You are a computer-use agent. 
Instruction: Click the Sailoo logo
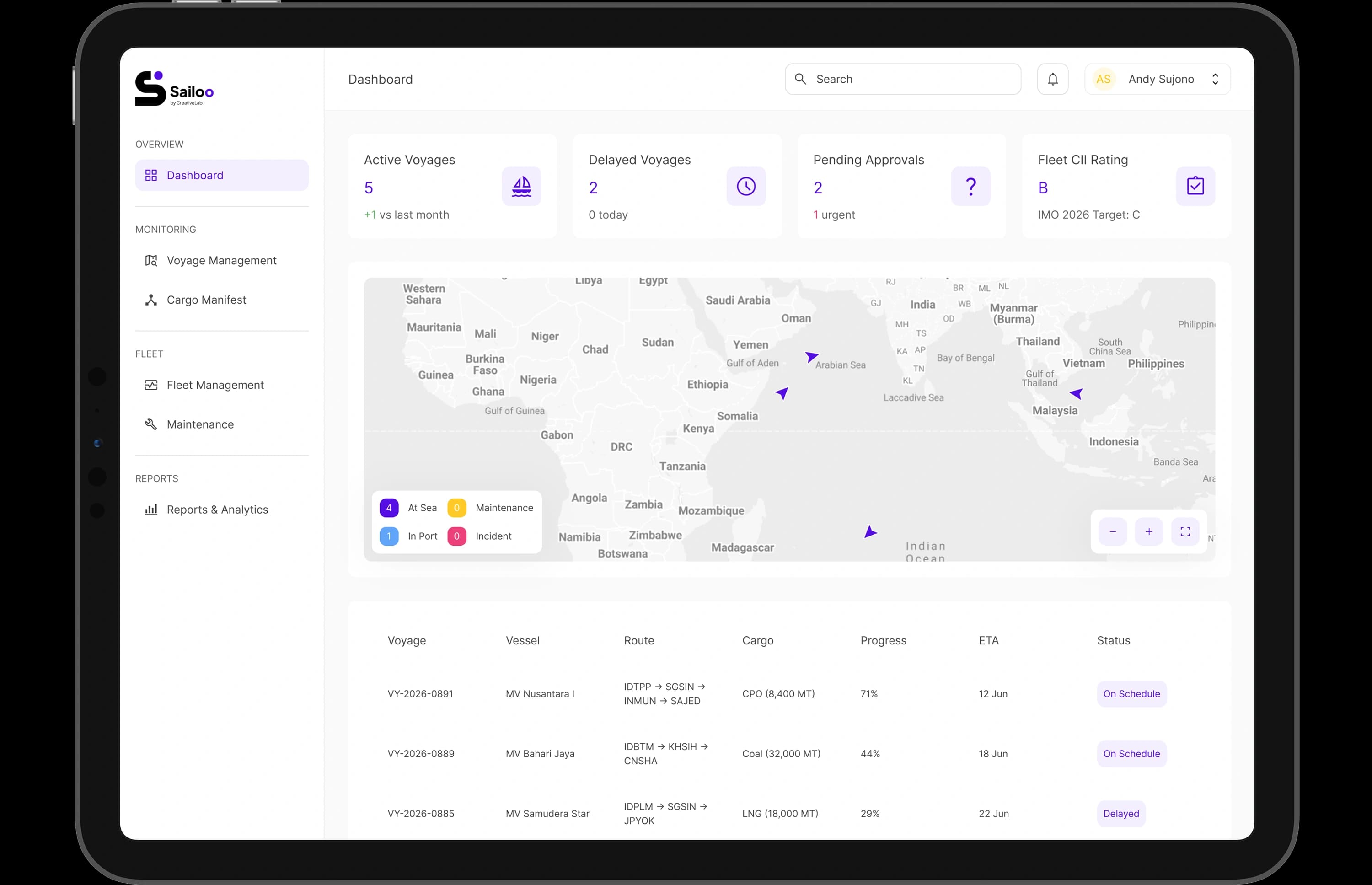[174, 89]
